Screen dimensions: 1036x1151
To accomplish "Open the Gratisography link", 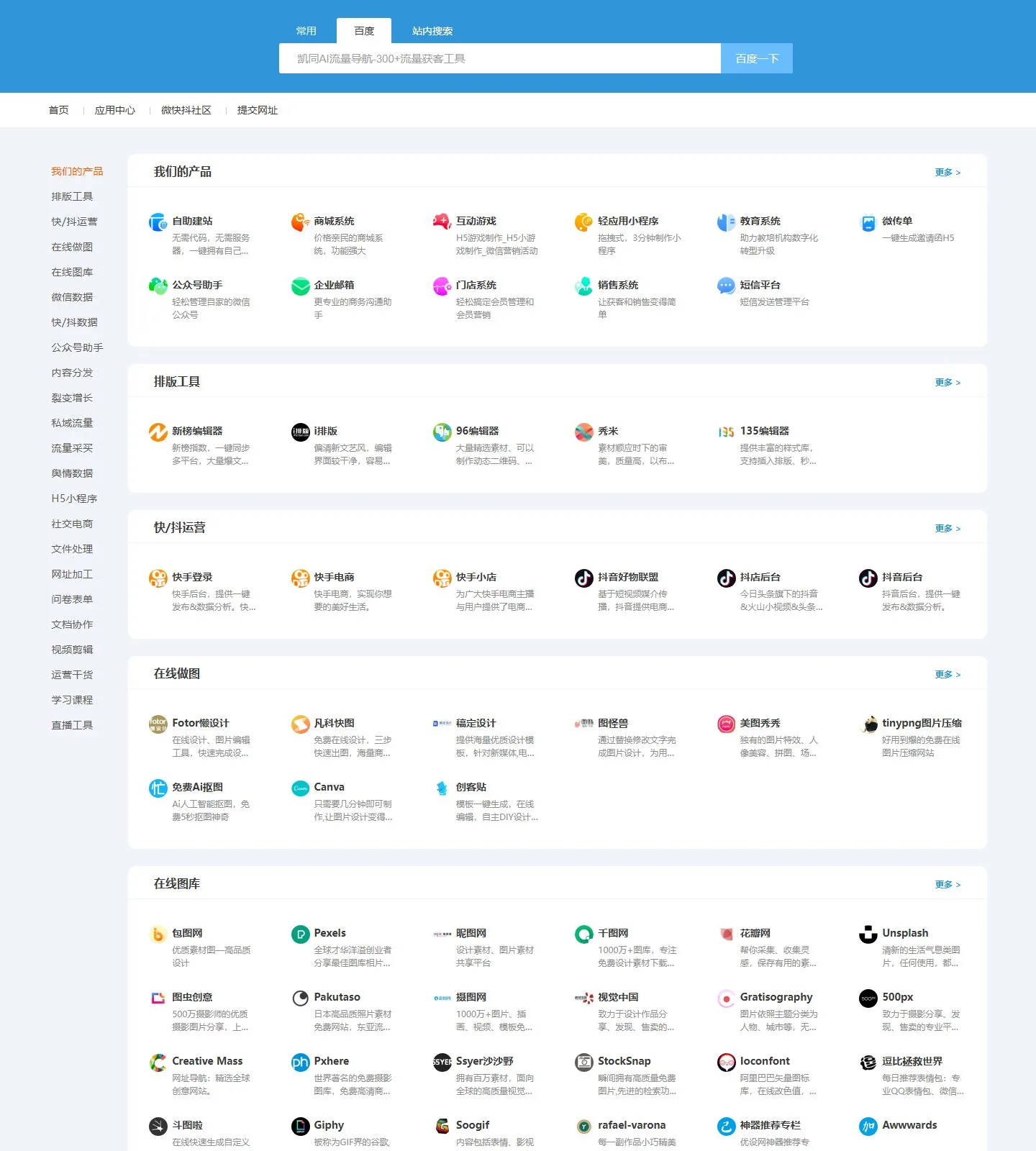I will point(776,997).
